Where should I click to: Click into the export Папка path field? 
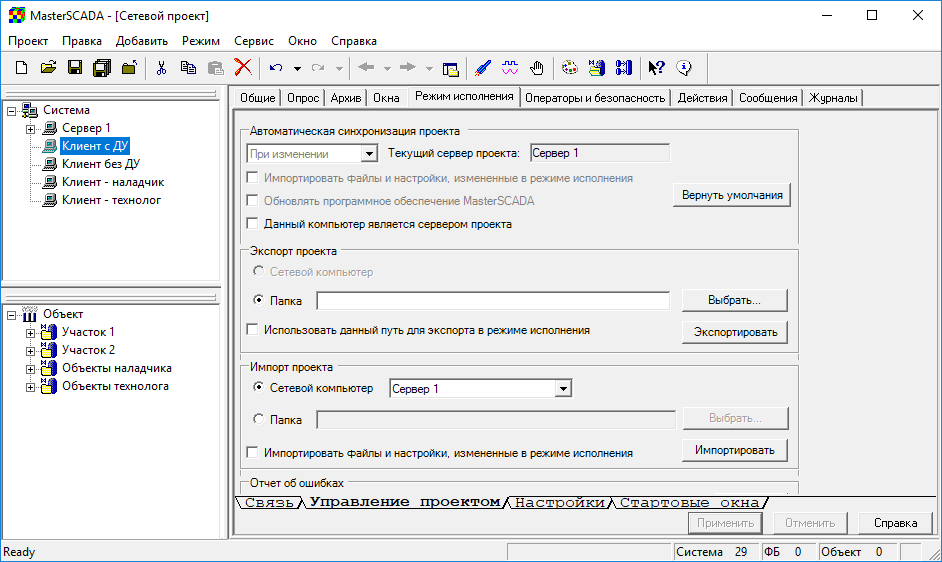tap(493, 301)
